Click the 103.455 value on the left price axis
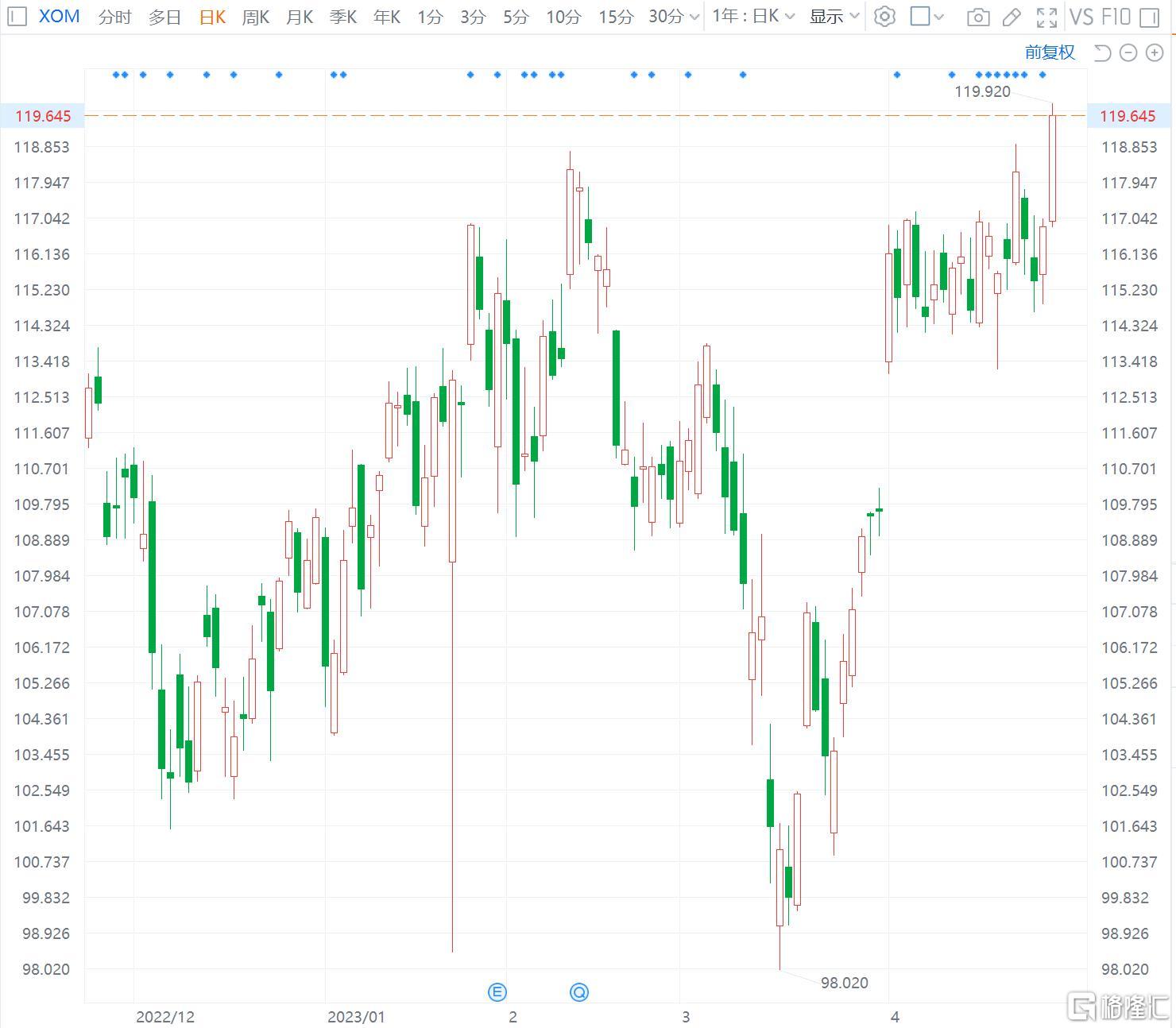This screenshot has width=1176, height=1028. pos(42,755)
